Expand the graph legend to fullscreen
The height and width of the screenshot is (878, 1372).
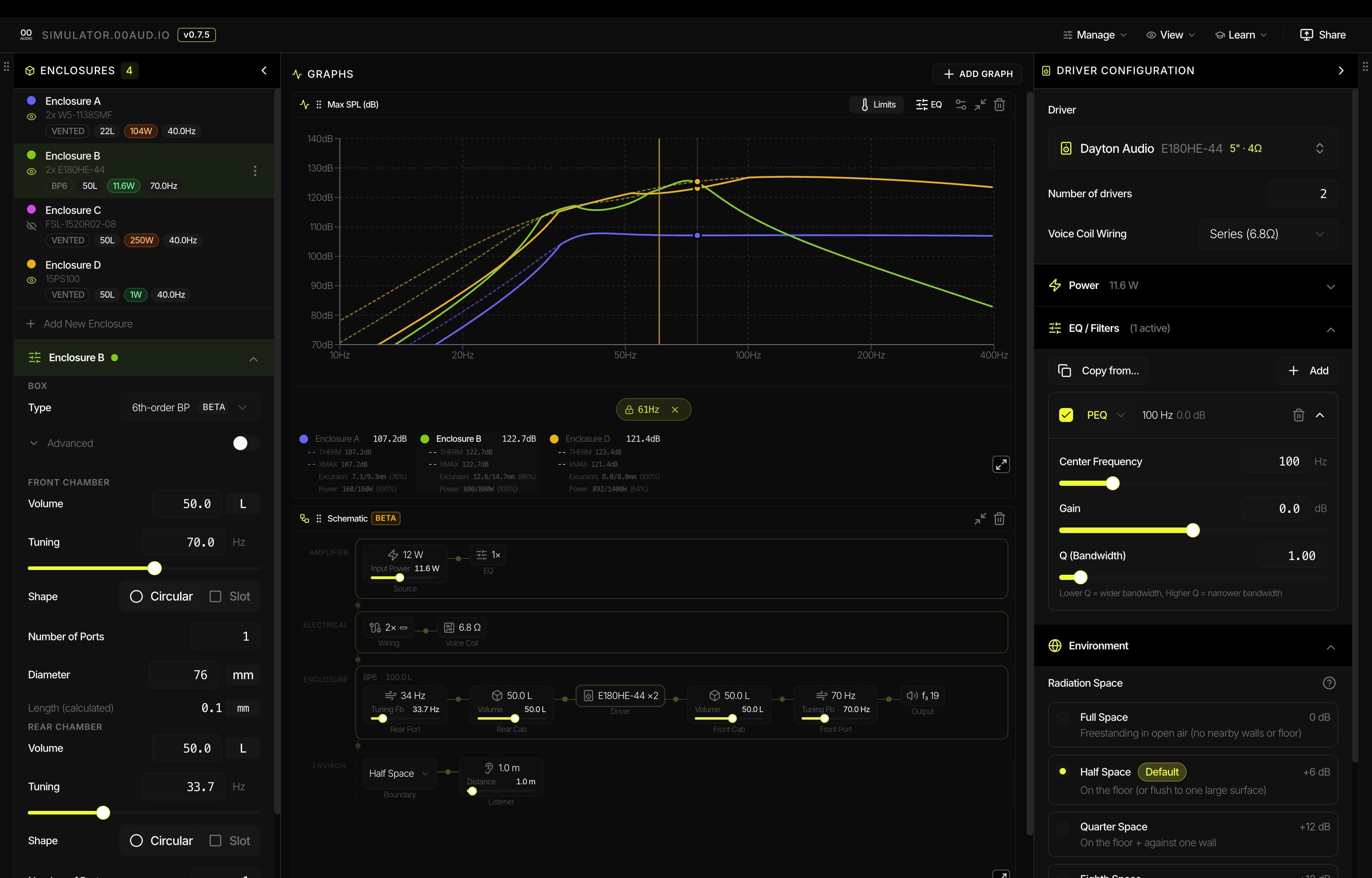pos(1001,464)
